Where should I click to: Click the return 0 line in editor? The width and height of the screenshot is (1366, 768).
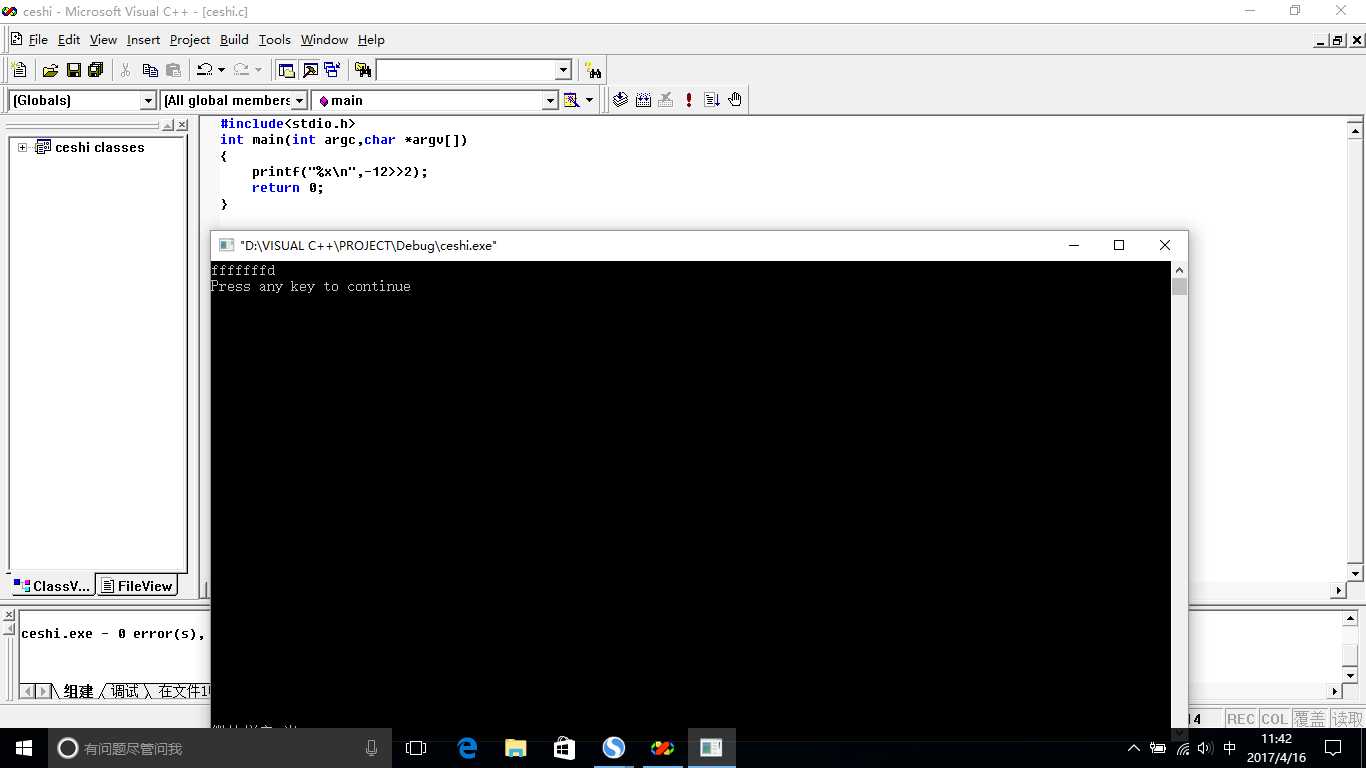click(x=288, y=187)
